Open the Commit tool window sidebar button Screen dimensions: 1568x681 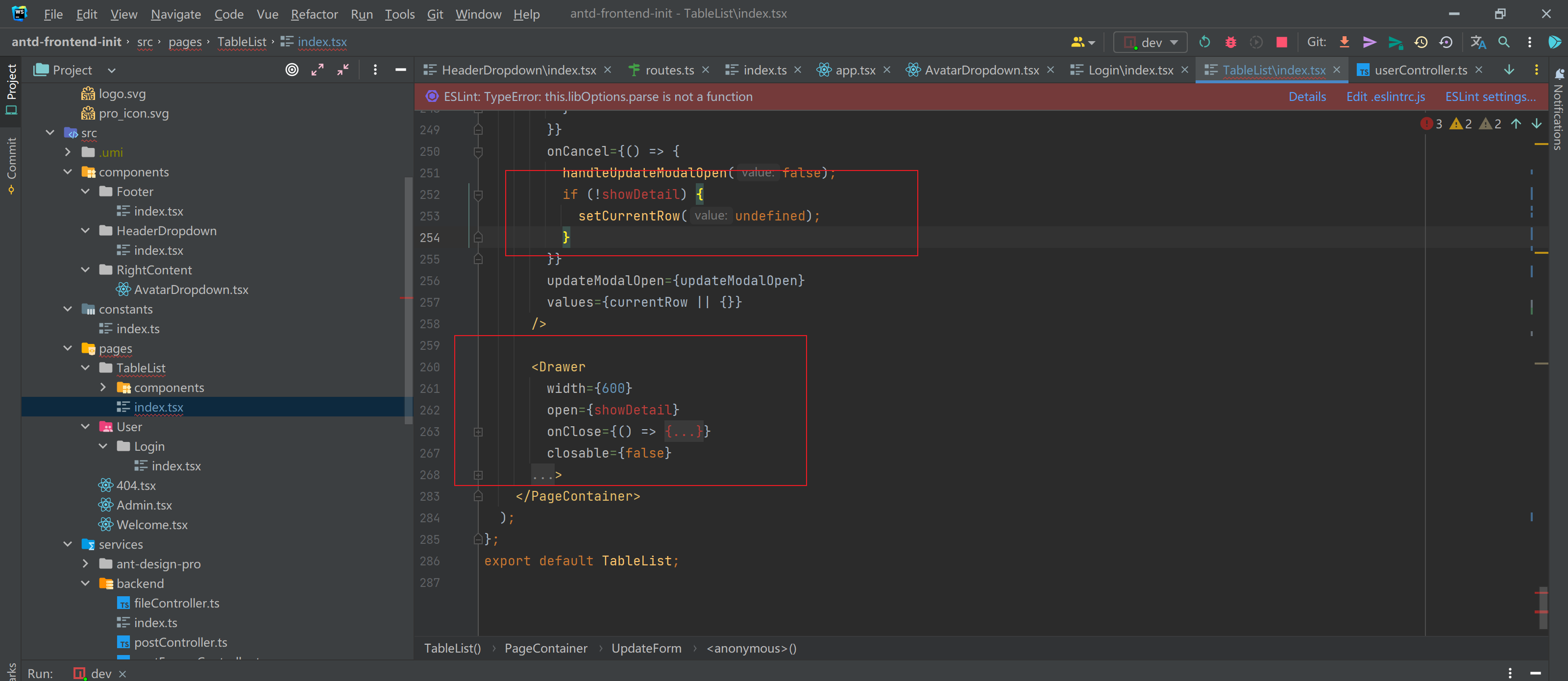click(x=11, y=166)
